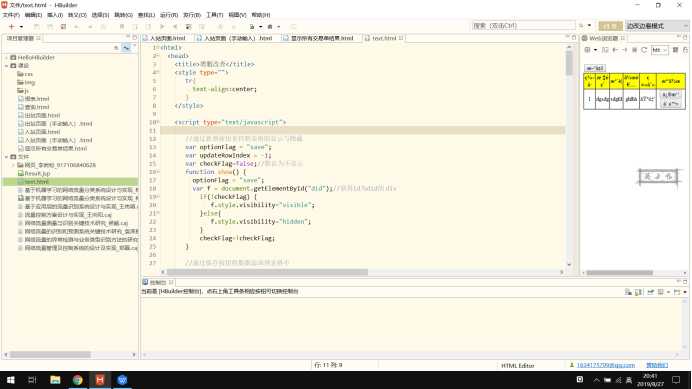Image resolution: width=692 pixels, height=389 pixels.
Task: Open File Explorer from the taskbar
Action: (x=55, y=380)
